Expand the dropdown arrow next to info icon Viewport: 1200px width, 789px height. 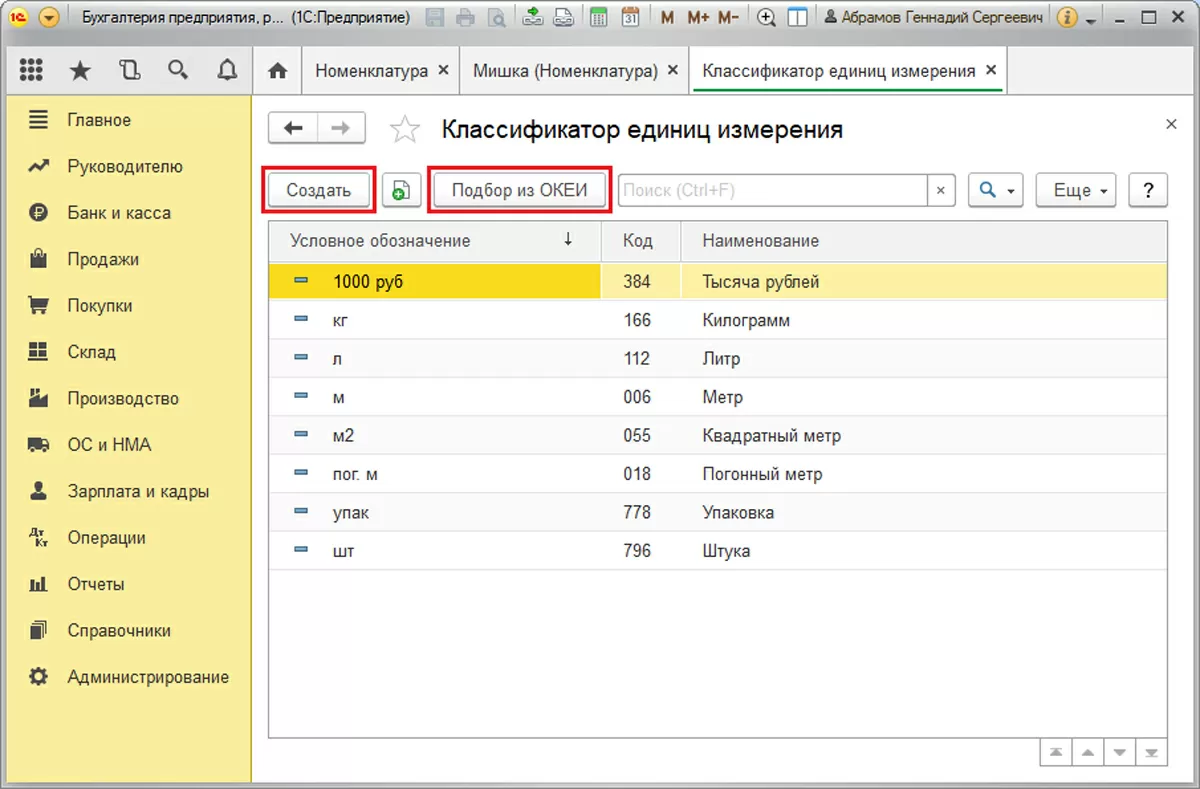[x=1090, y=18]
